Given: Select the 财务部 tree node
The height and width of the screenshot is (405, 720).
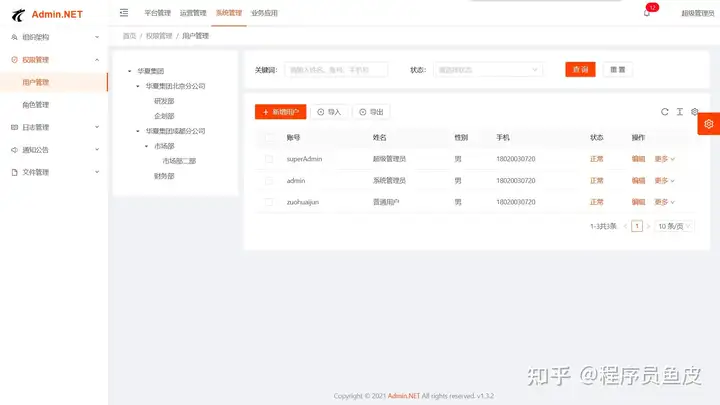Looking at the screenshot, I should 164,176.
